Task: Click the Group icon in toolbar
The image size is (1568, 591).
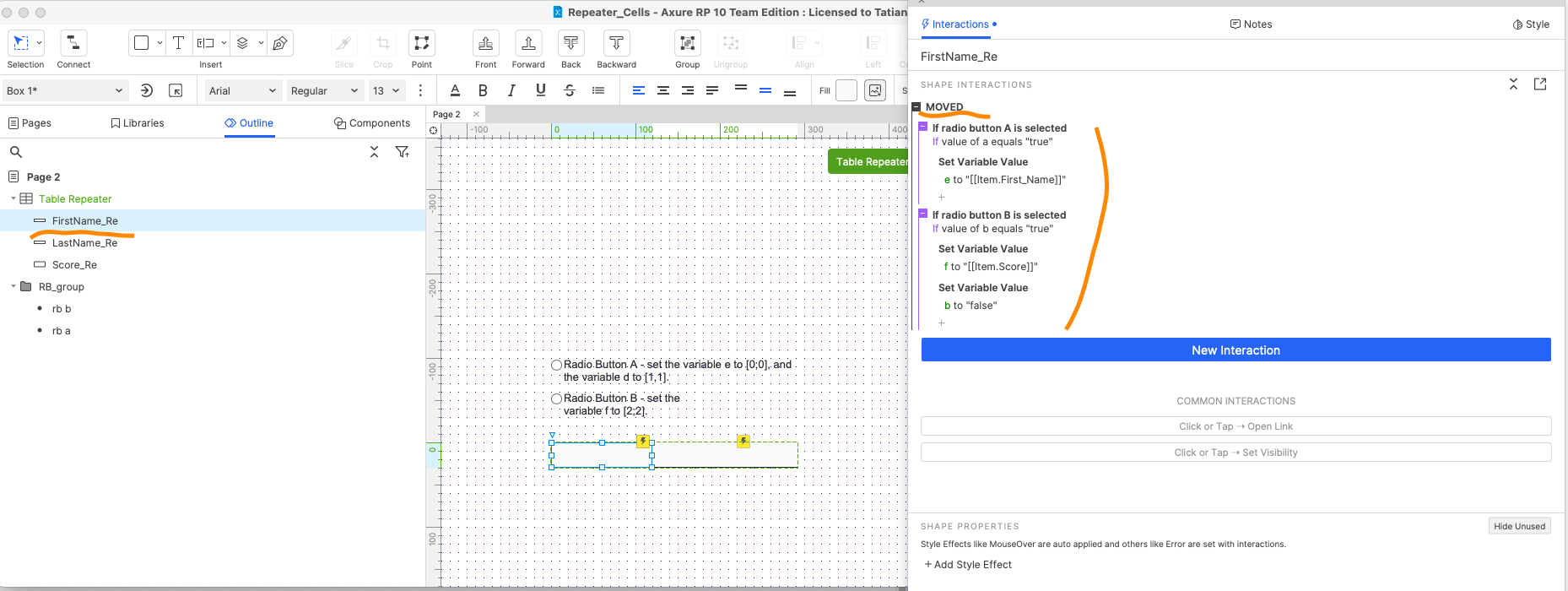Action: click(687, 43)
